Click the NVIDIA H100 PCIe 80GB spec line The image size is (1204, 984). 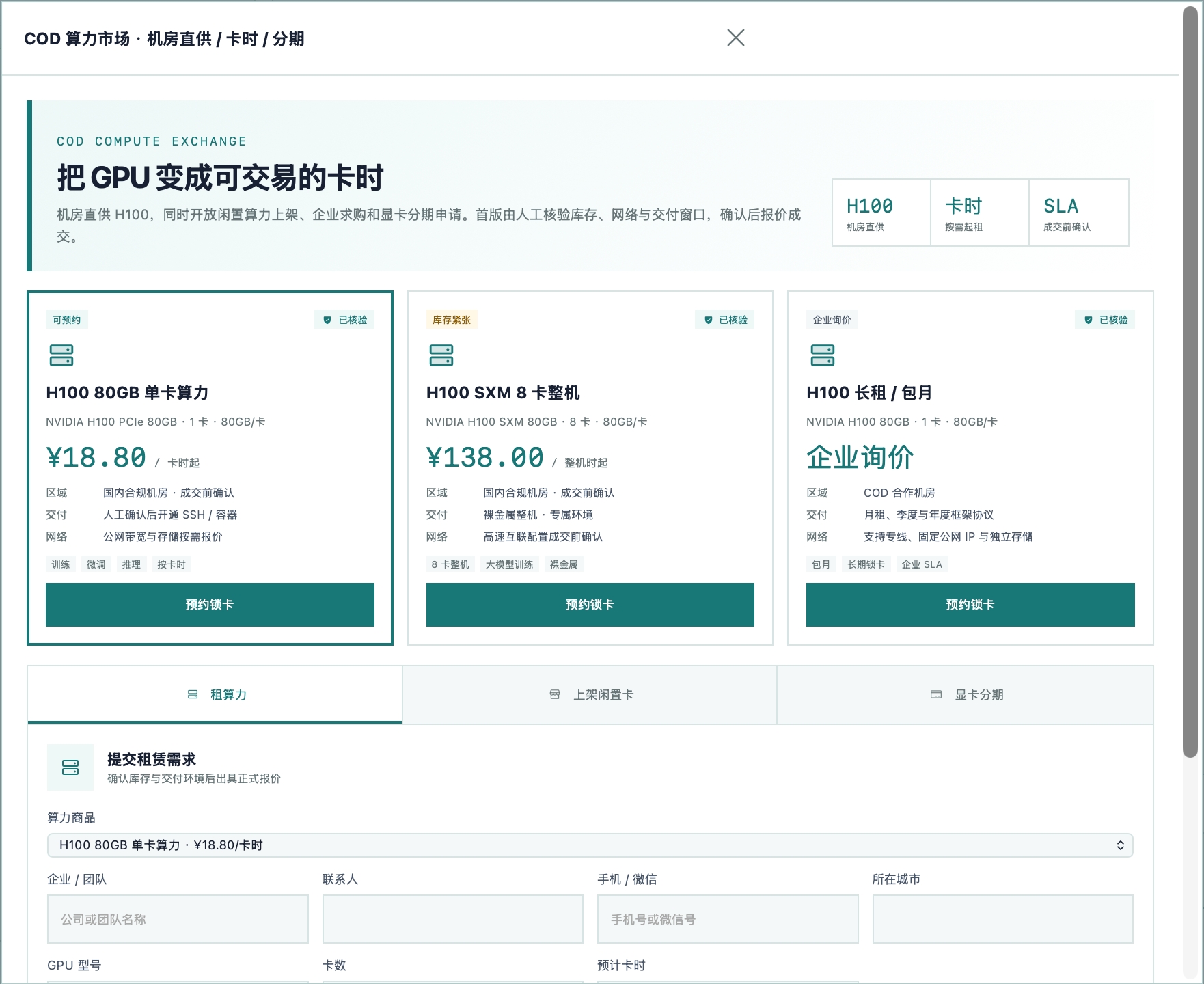tap(156, 422)
